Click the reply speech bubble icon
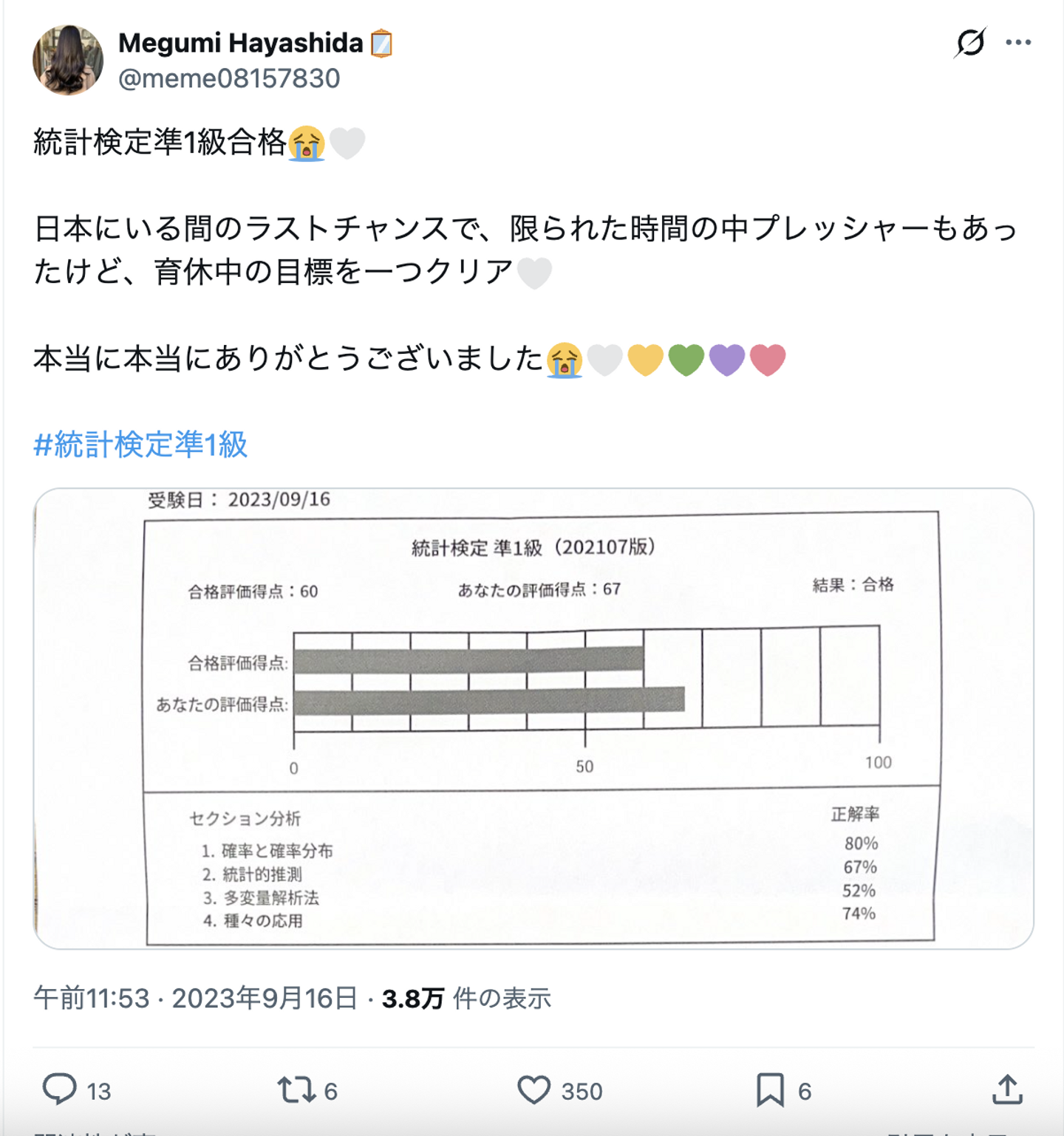Viewport: 1064px width, 1136px height. (59, 1089)
